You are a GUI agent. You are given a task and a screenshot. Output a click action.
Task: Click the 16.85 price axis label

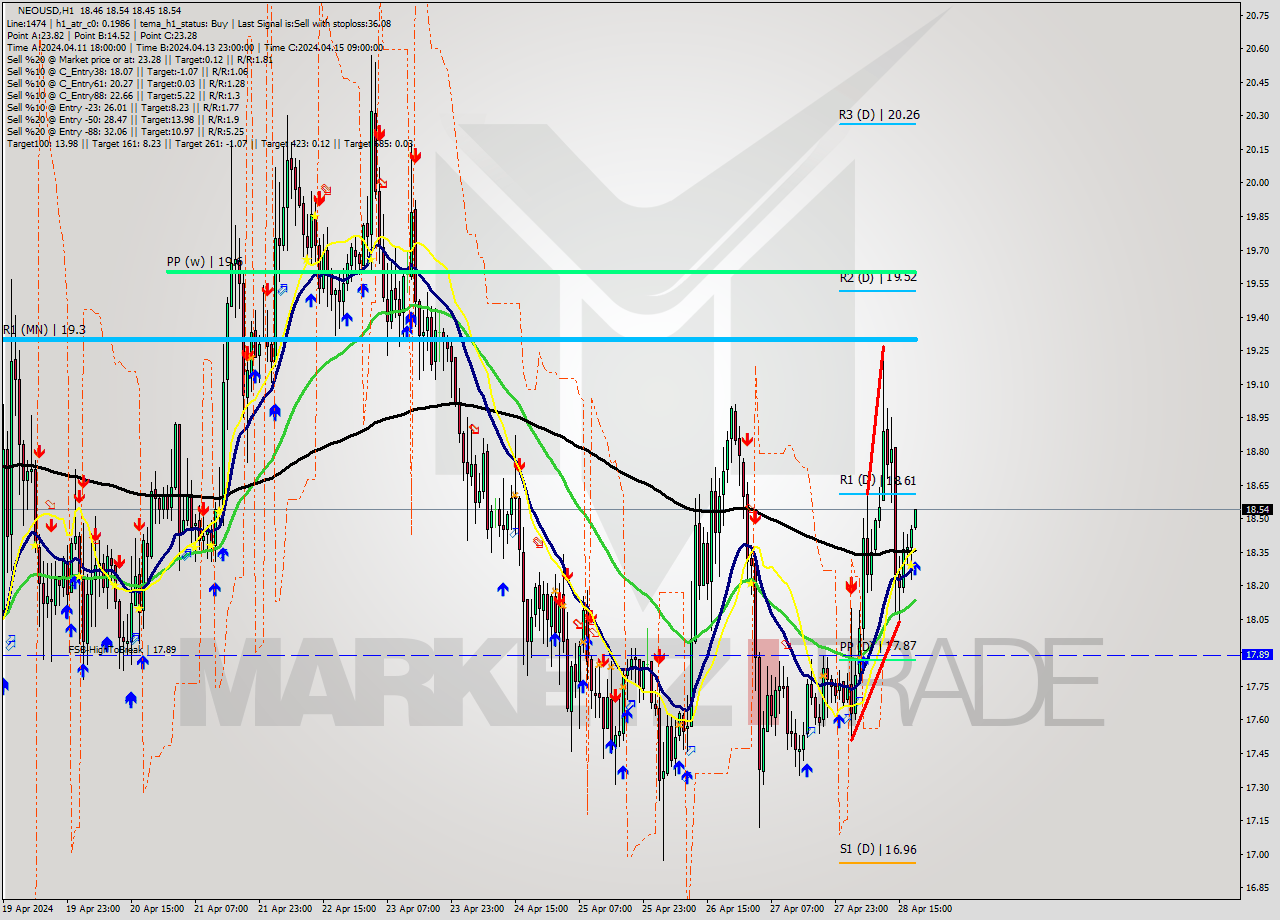1257,887
